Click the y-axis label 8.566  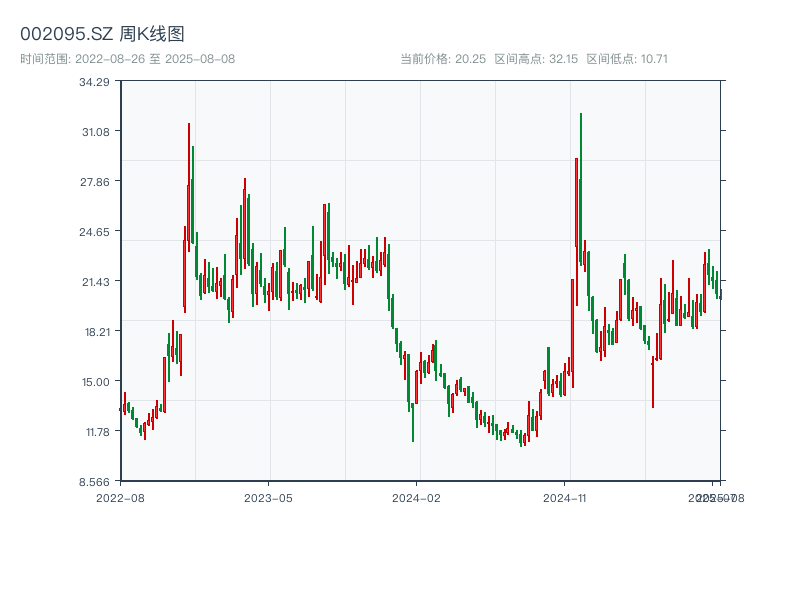(94, 482)
